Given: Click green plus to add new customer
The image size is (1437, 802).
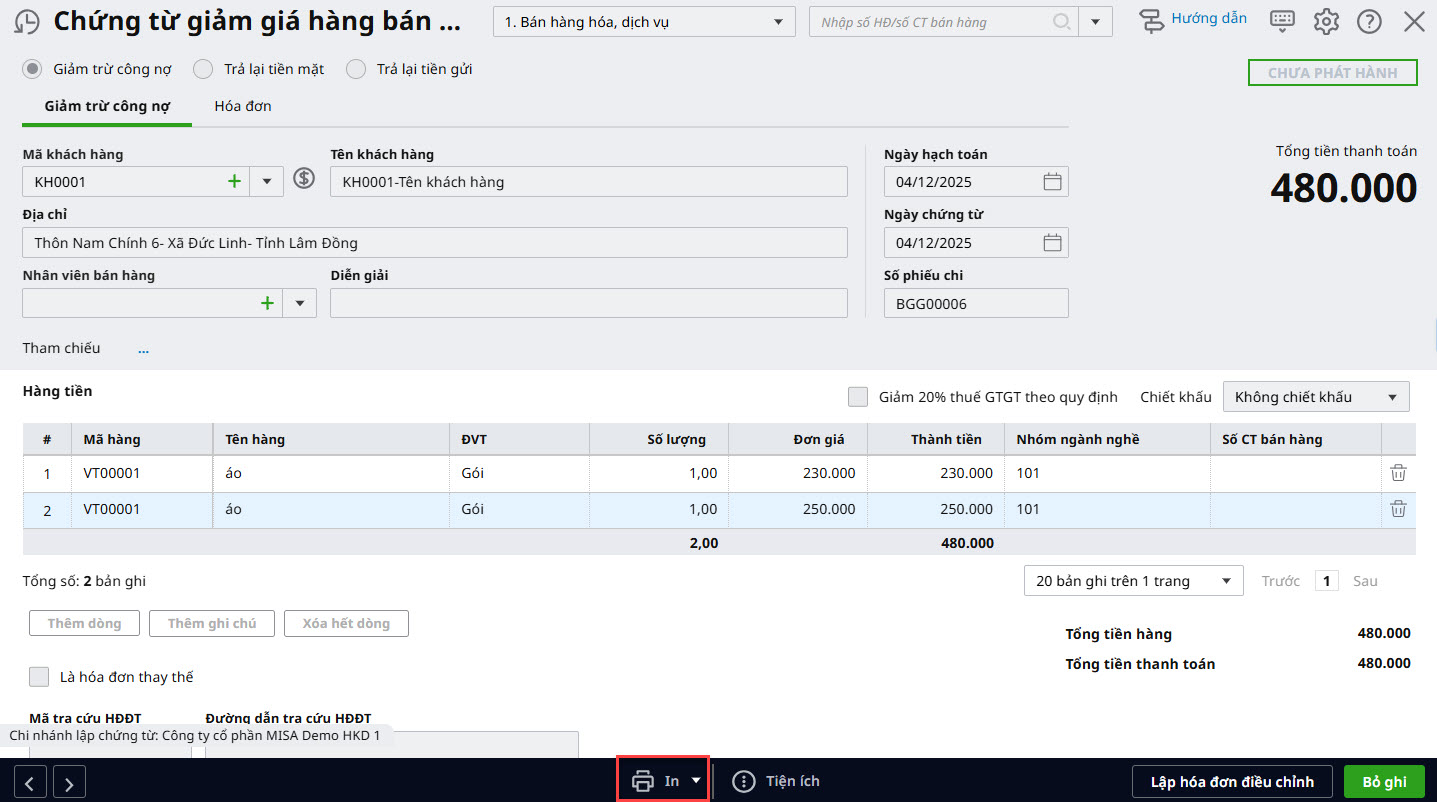Looking at the screenshot, I should 235,181.
